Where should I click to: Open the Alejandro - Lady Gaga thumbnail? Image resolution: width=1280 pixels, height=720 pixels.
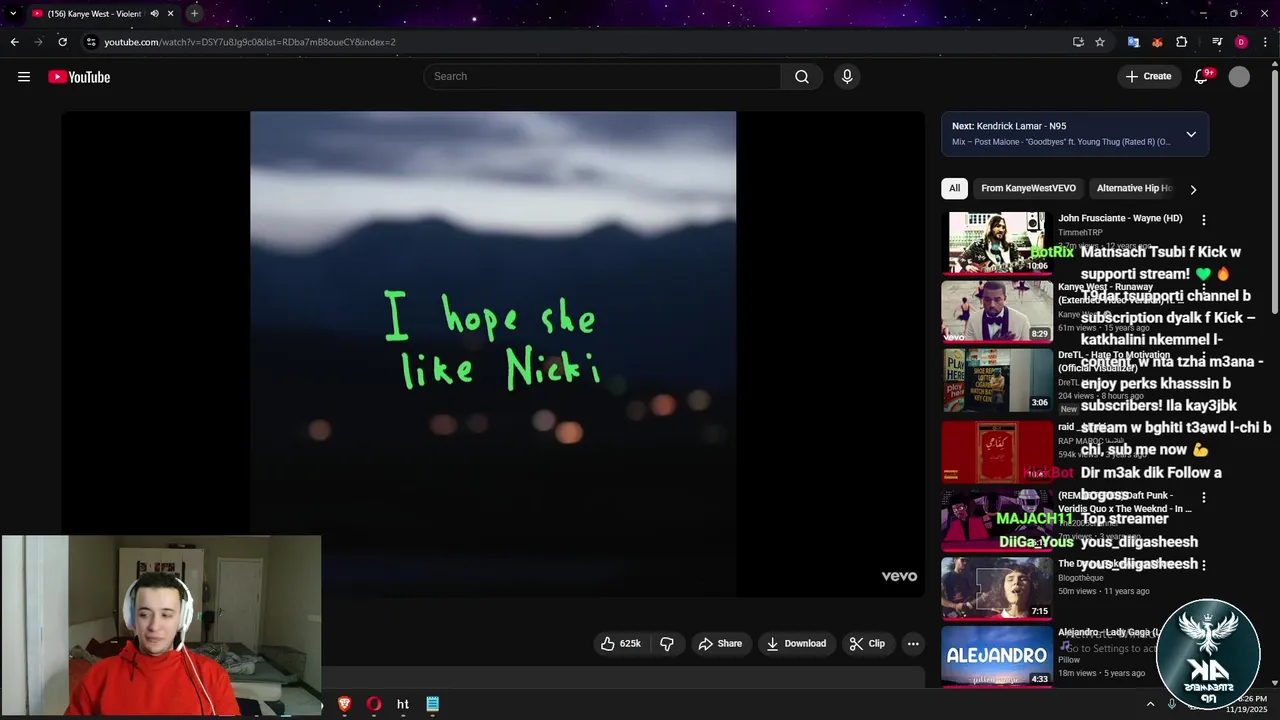997,656
